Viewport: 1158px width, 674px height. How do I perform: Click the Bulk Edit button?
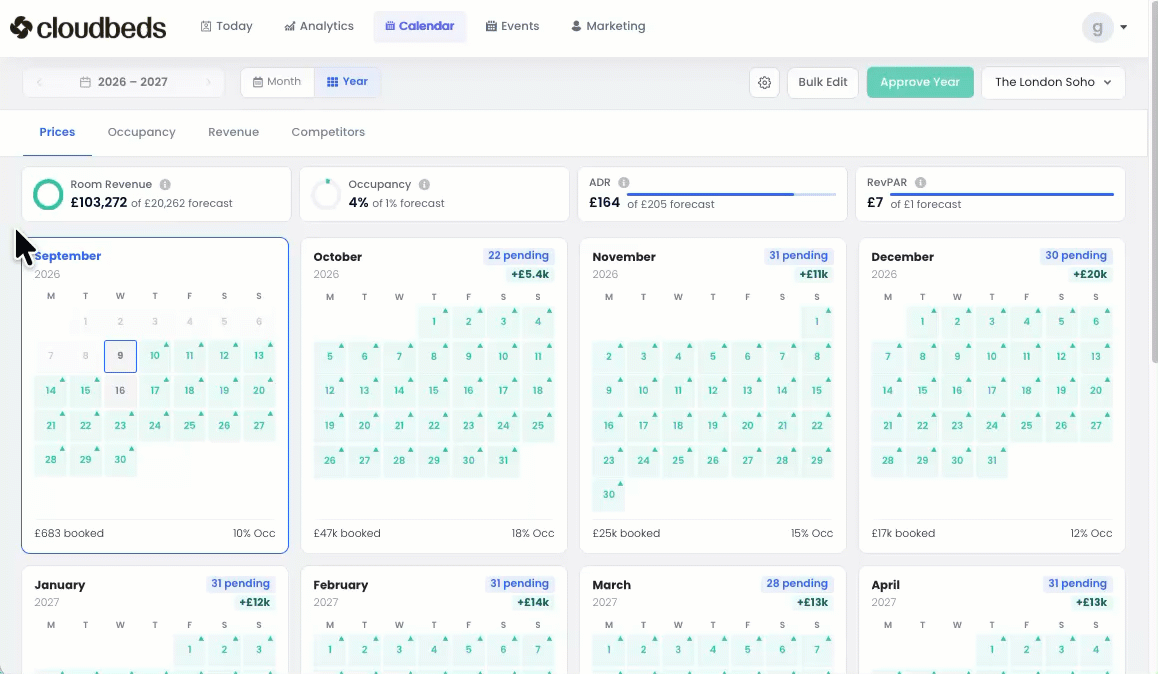click(823, 83)
